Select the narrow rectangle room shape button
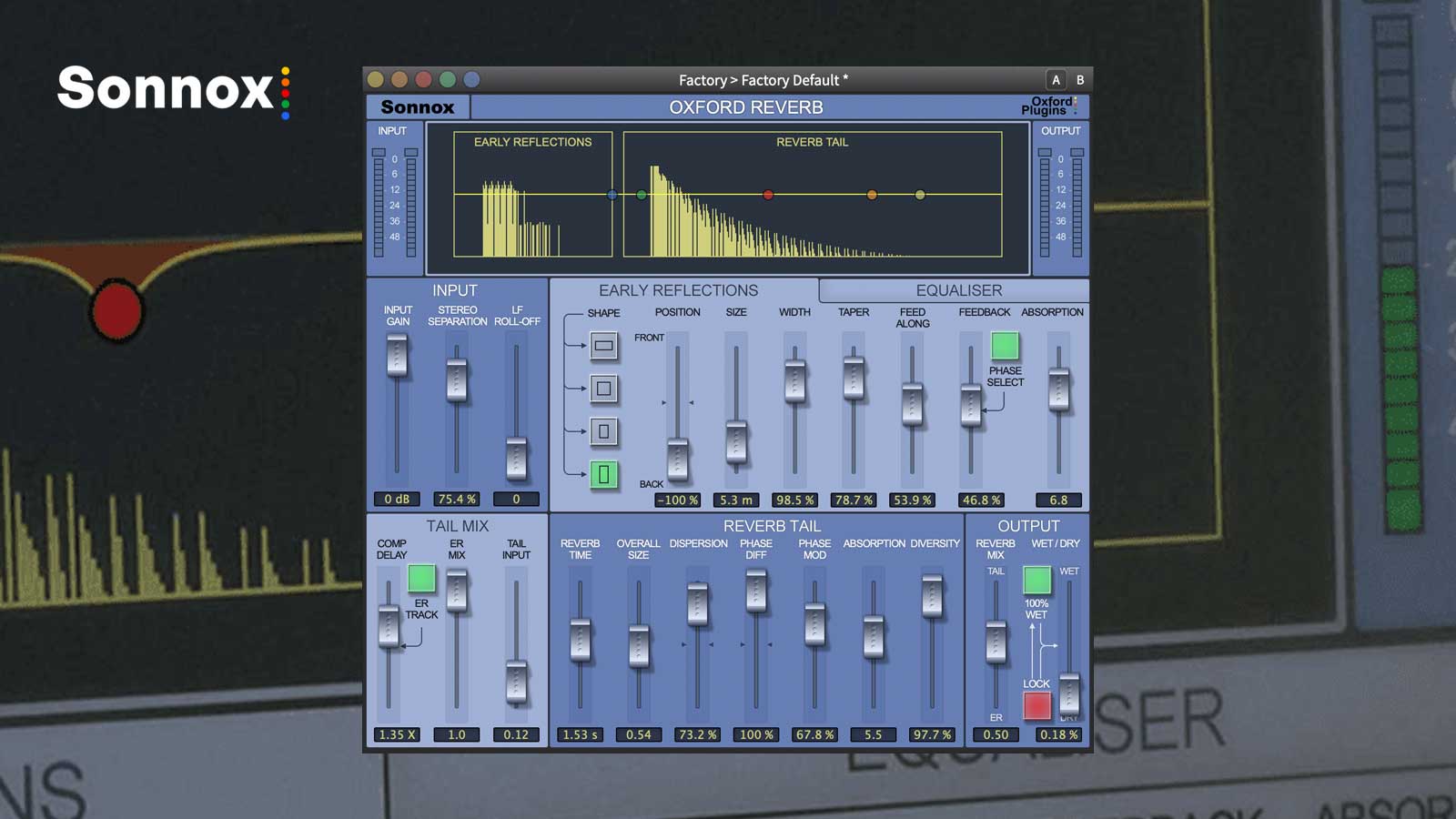Image resolution: width=1456 pixels, height=819 pixels. pos(603,431)
